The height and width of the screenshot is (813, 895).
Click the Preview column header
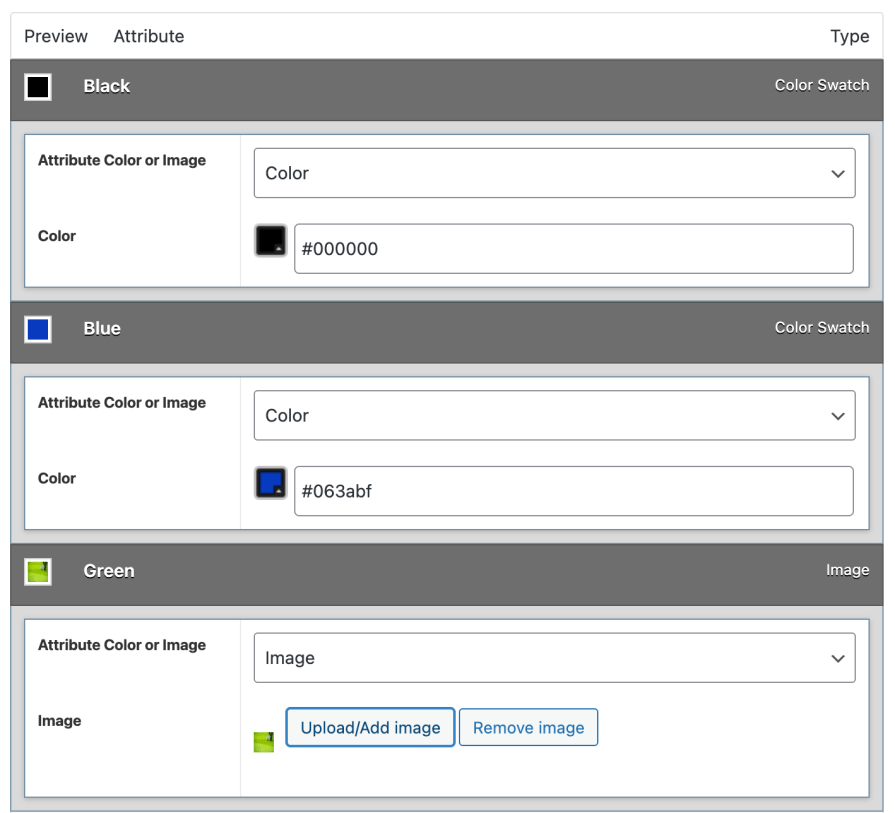click(x=55, y=36)
